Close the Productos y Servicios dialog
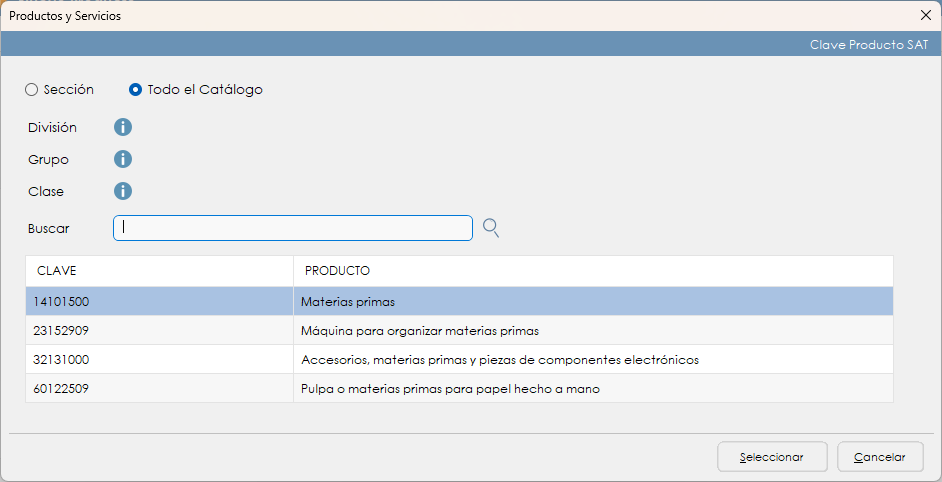 click(925, 15)
